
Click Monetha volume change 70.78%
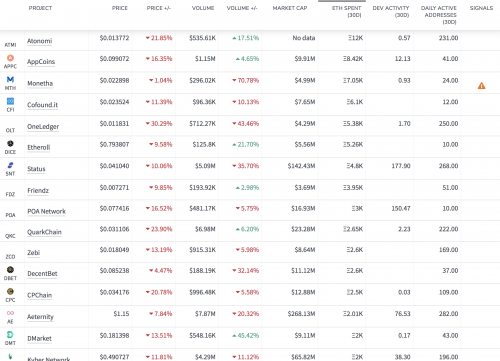tap(246, 80)
